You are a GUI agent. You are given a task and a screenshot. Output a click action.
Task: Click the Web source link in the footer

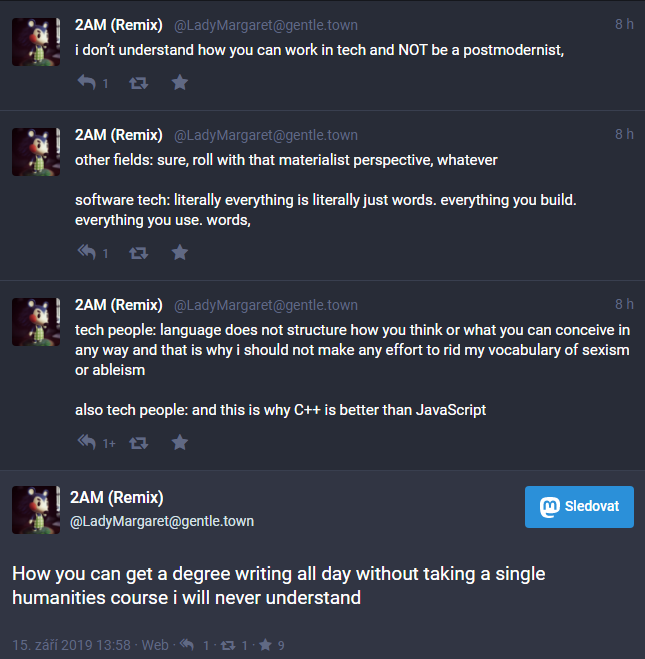click(155, 645)
